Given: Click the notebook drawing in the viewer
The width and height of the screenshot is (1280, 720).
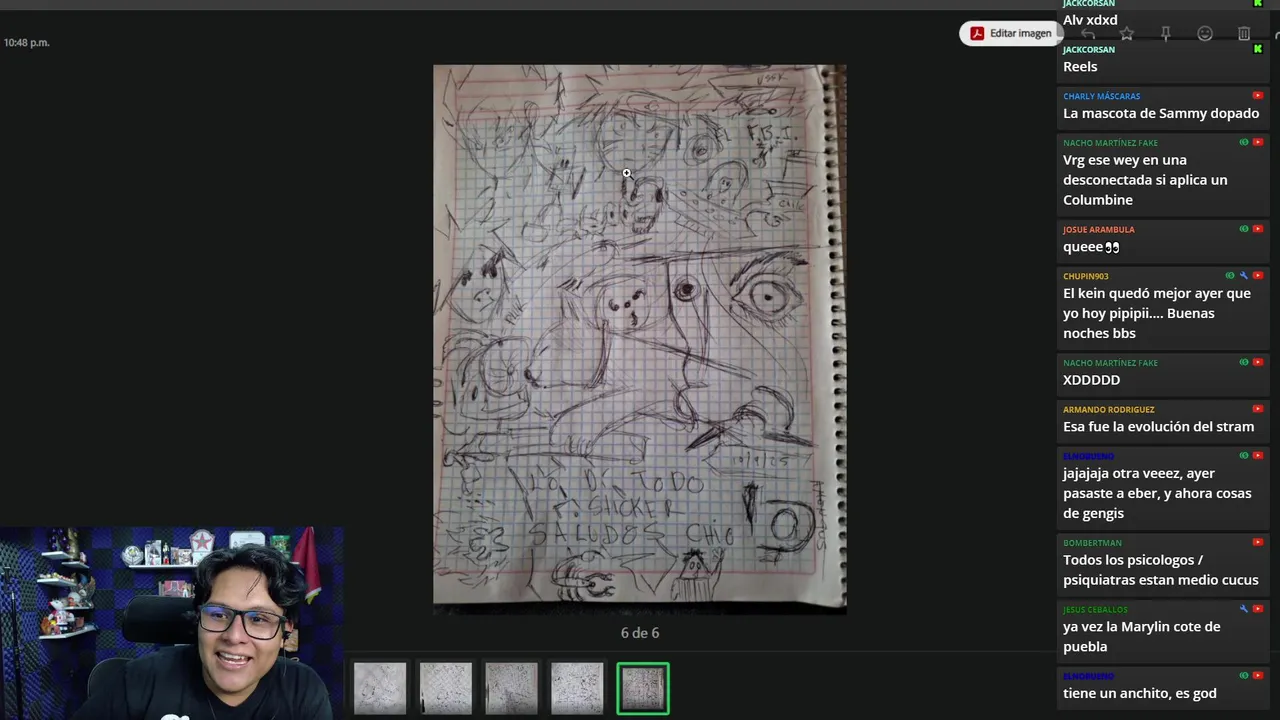Looking at the screenshot, I should click(x=640, y=337).
